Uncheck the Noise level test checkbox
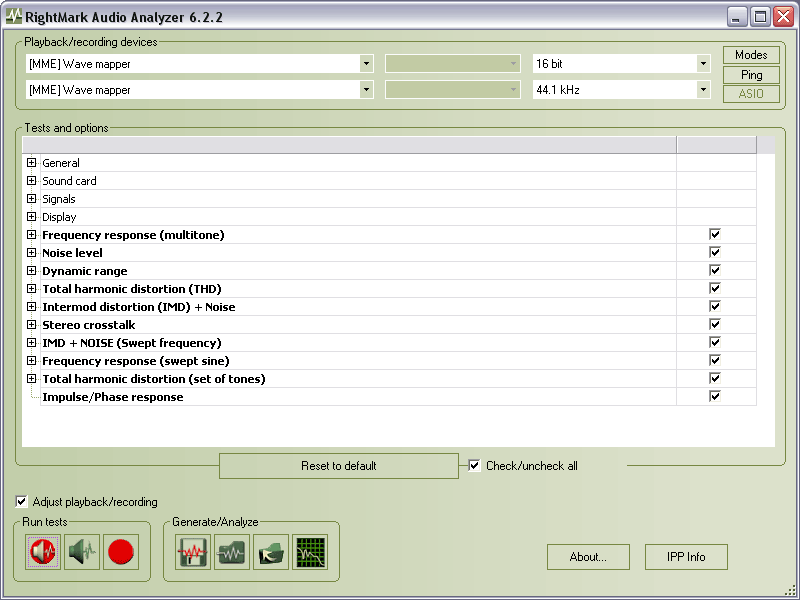Viewport: 800px width, 600px height. 715,252
